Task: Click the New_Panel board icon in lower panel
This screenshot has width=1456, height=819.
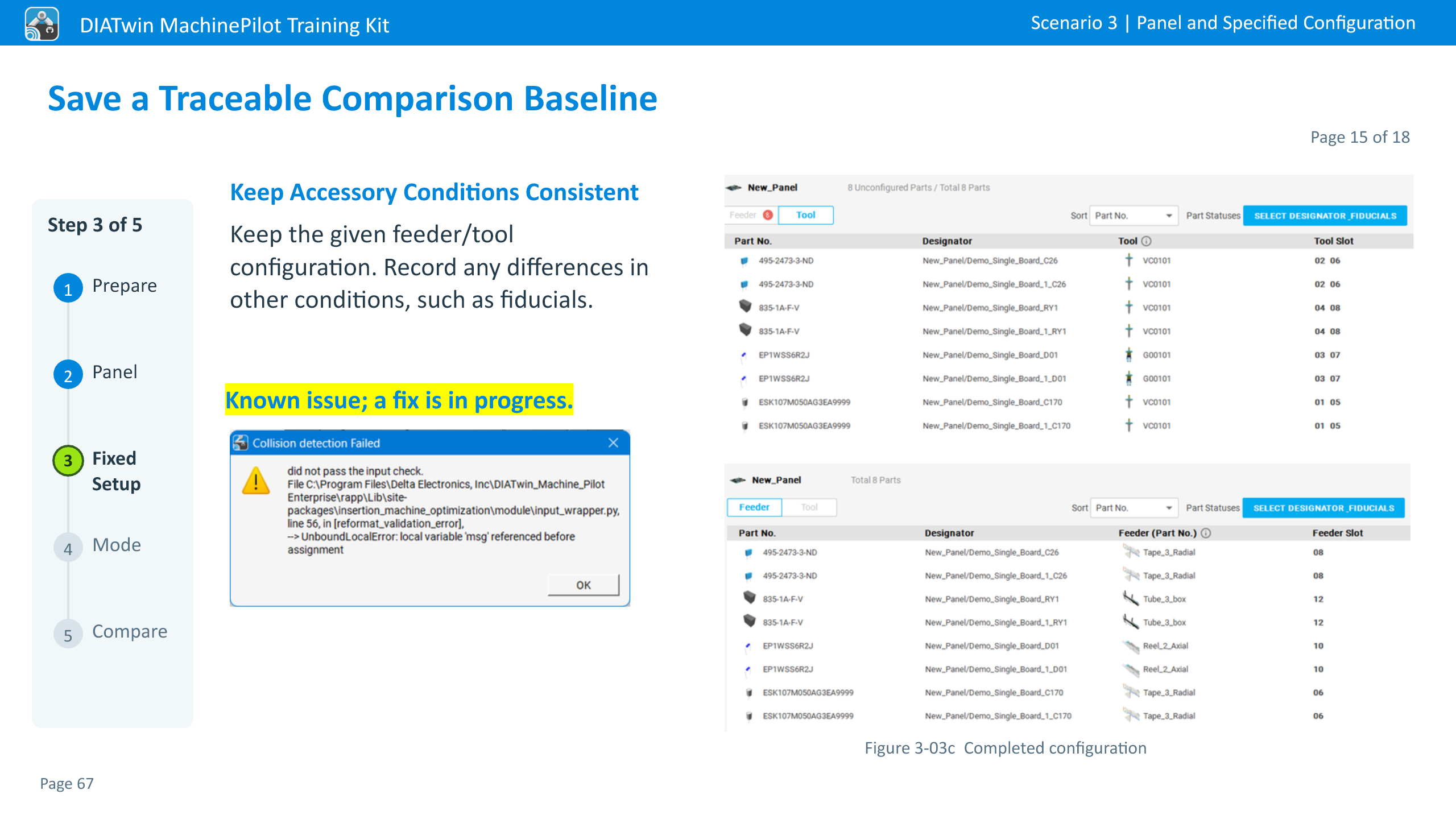Action: [738, 480]
